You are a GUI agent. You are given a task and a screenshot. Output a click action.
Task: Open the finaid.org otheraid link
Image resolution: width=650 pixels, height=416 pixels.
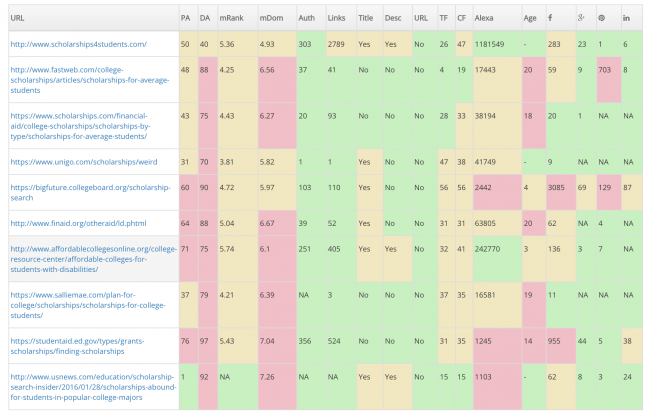pyautogui.click(x=78, y=223)
